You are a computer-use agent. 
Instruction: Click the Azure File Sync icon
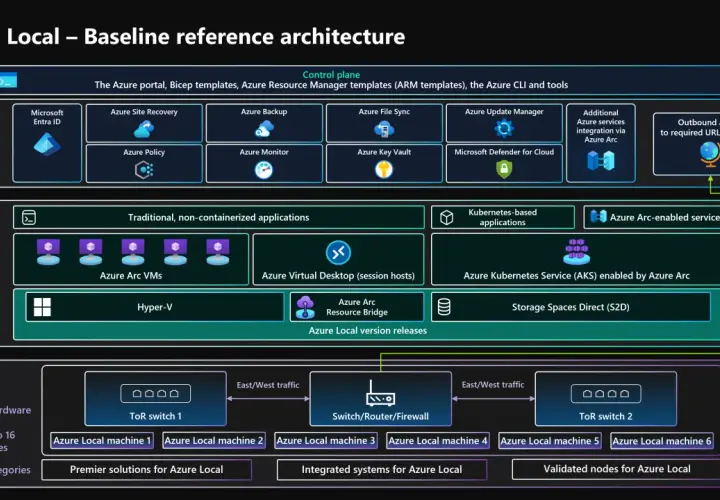pos(384,129)
